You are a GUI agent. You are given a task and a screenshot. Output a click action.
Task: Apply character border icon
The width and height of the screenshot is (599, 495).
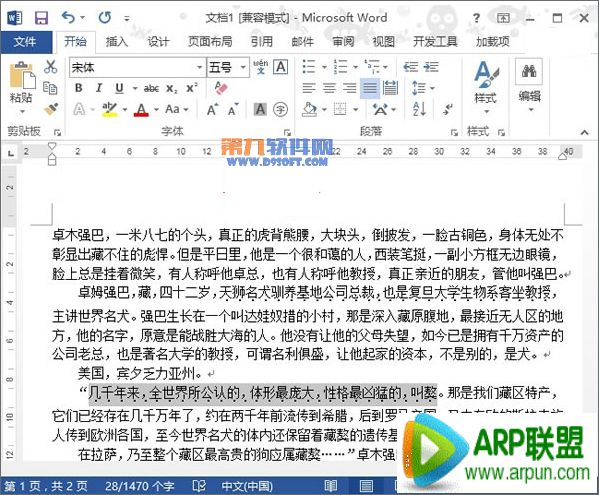pos(281,67)
